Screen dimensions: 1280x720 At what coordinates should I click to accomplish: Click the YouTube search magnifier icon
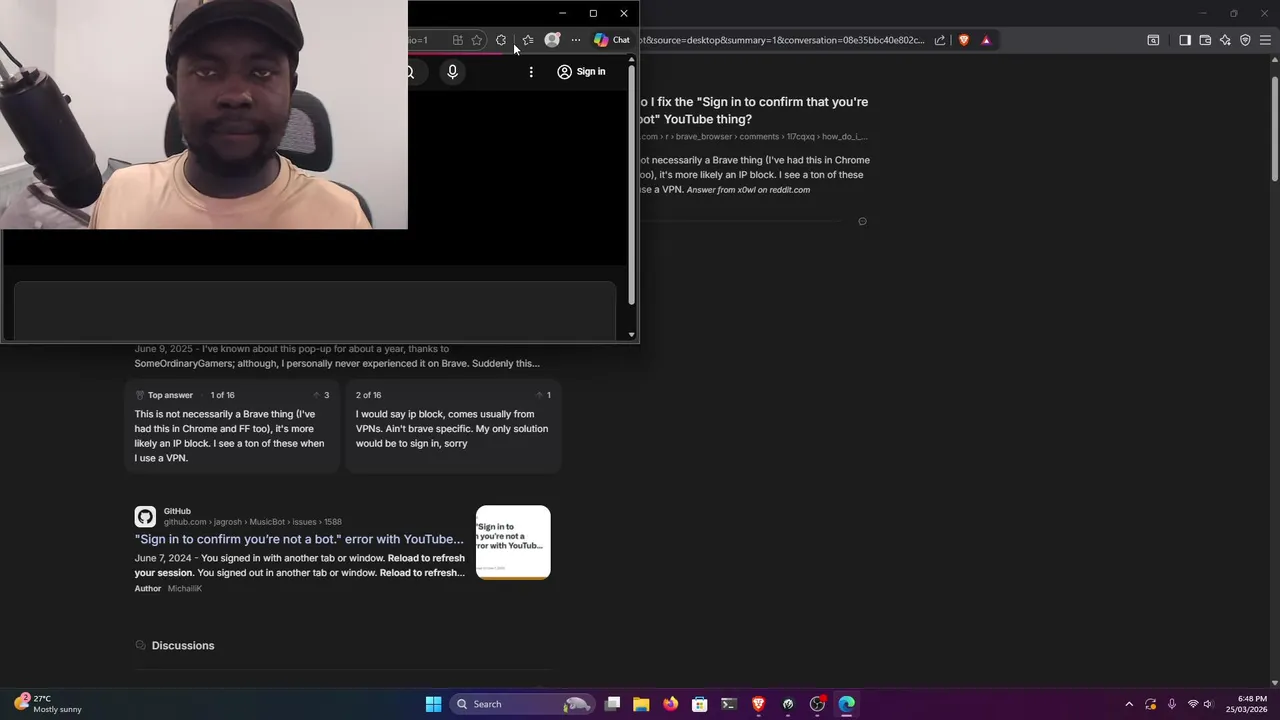[410, 72]
